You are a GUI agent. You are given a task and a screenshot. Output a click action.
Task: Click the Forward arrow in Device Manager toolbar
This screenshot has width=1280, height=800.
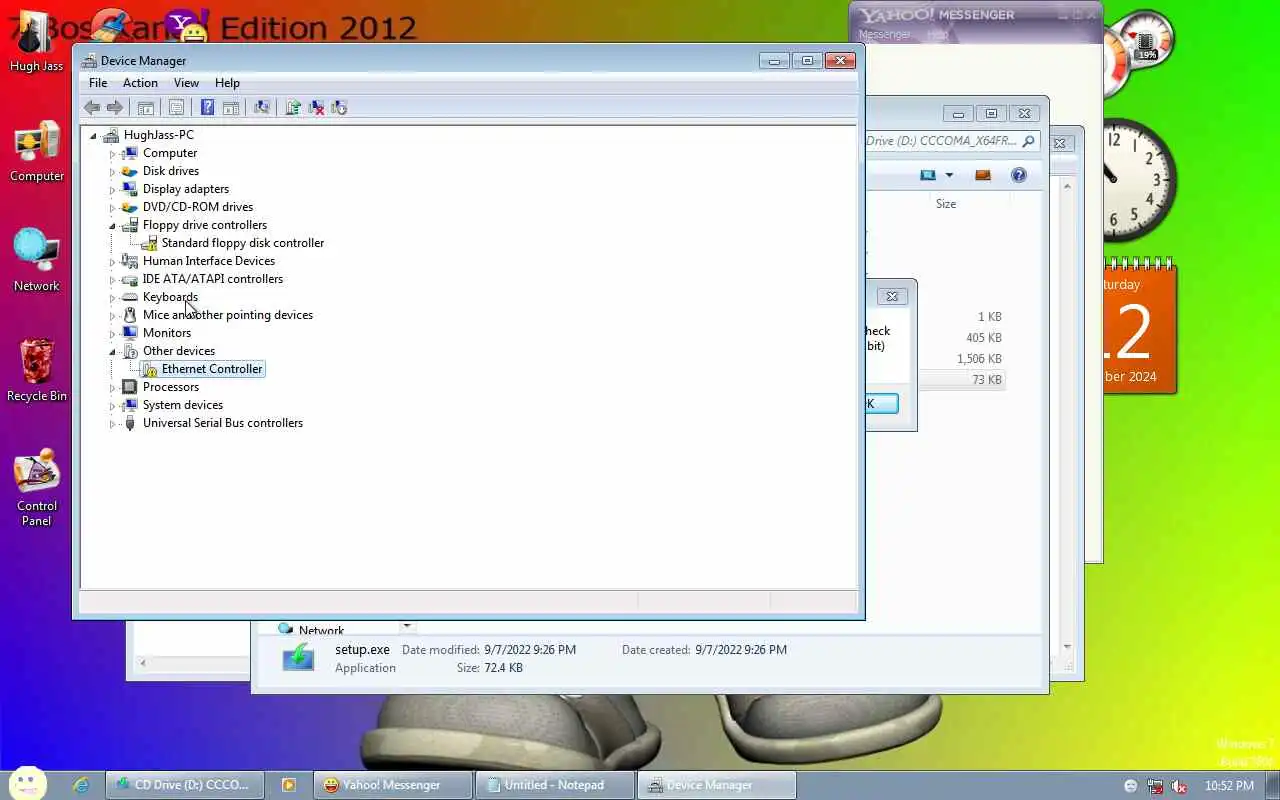[115, 108]
